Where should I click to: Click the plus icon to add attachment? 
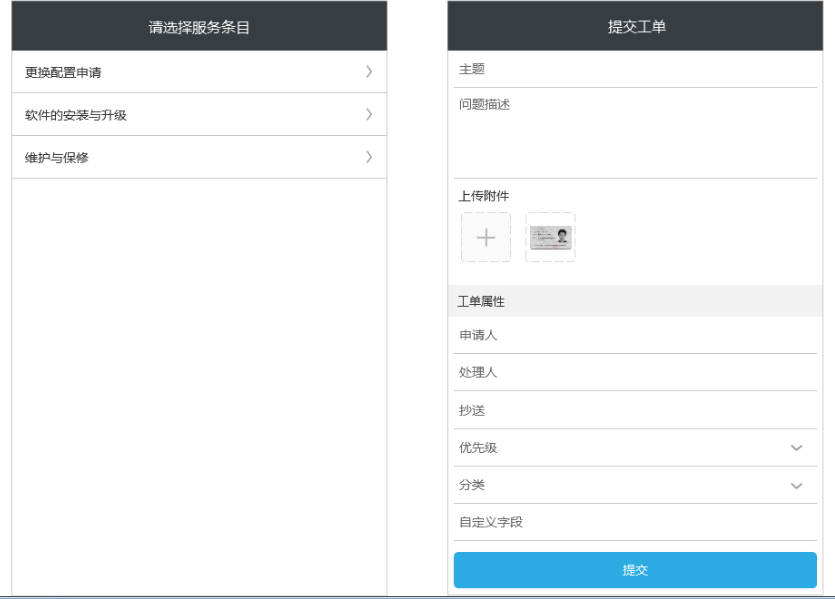pos(485,237)
